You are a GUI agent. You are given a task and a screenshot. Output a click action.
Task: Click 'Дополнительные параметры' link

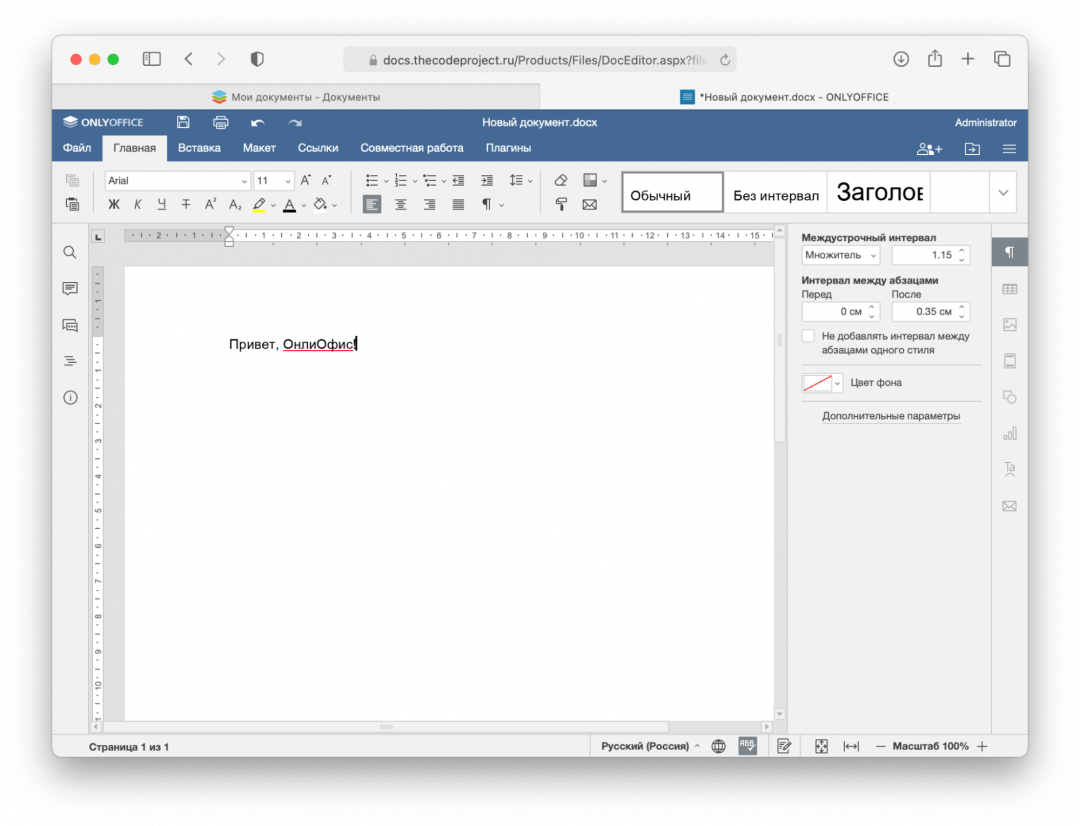[890, 416]
